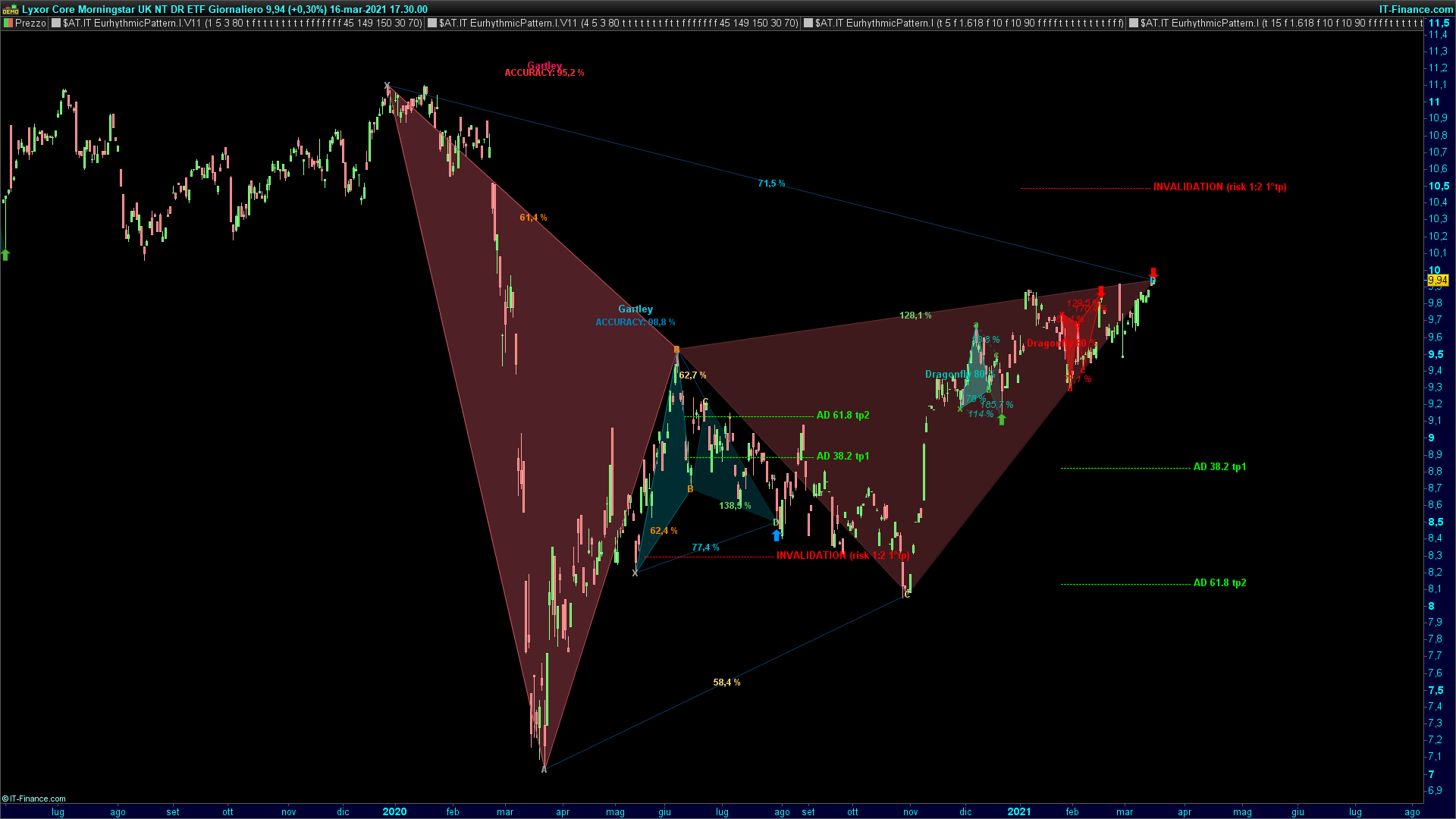Image resolution: width=1456 pixels, height=819 pixels.
Task: Click the Prezzo color swatch
Action: click(x=8, y=24)
